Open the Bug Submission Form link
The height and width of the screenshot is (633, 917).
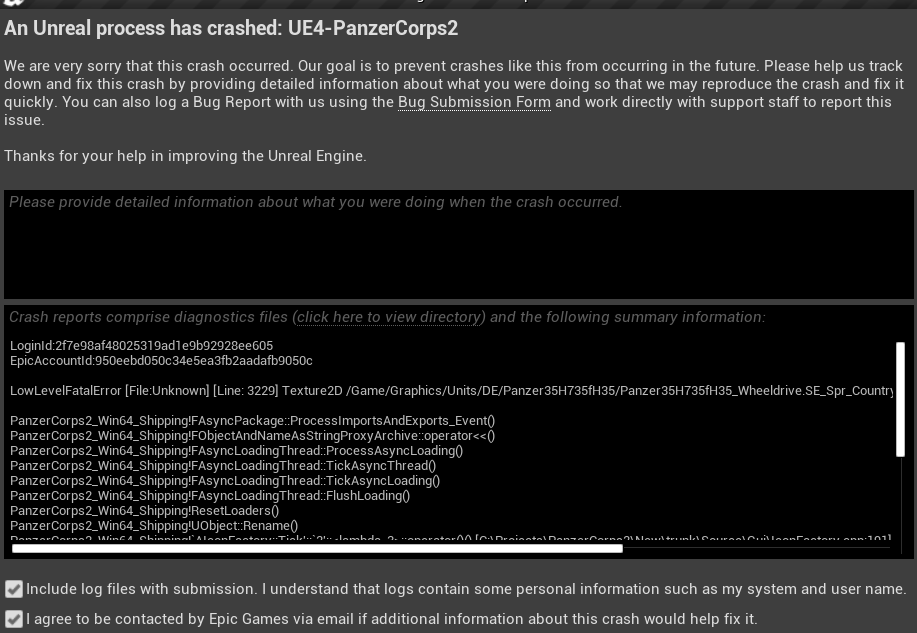(474, 102)
